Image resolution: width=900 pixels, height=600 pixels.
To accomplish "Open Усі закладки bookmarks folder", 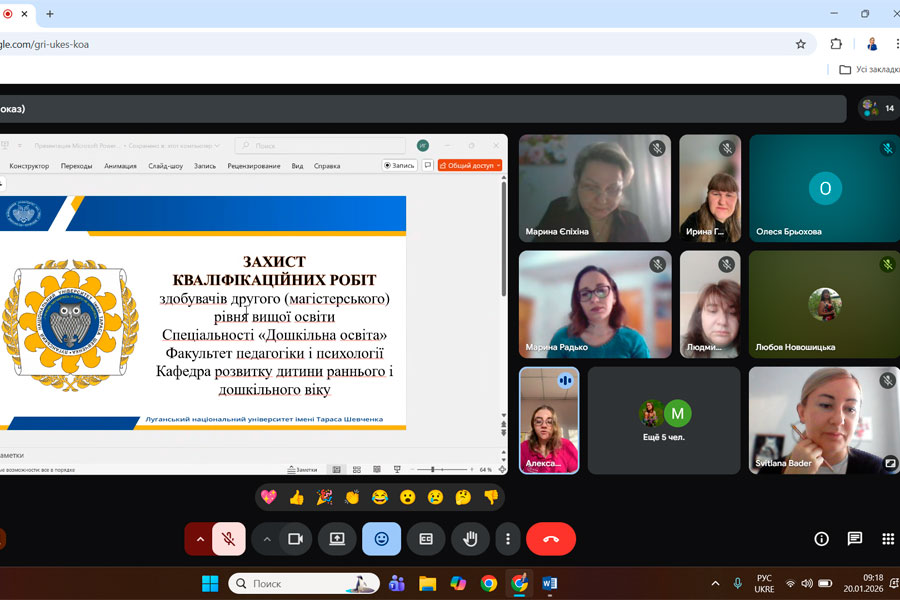I will click(x=869, y=69).
